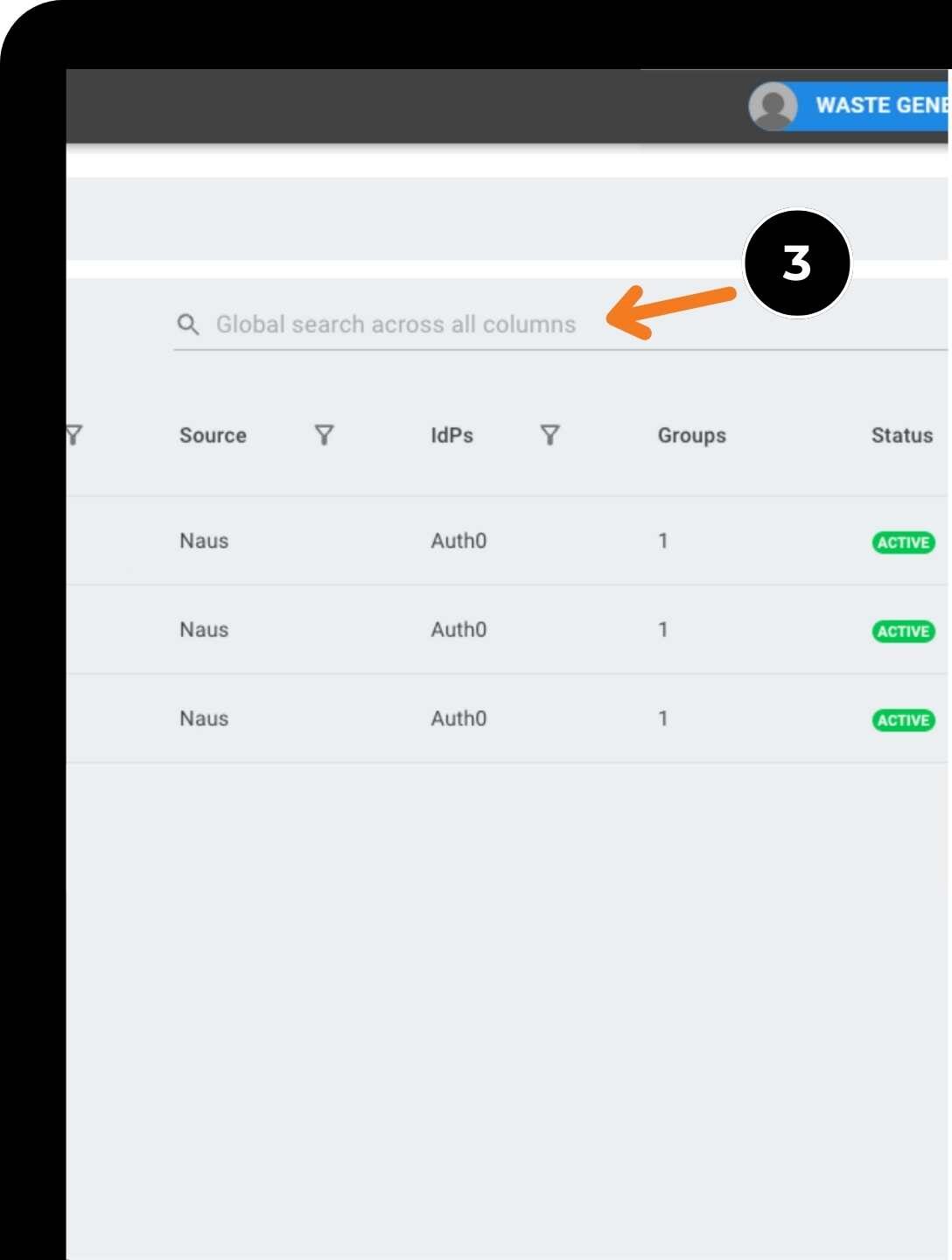Click third row's Auth0 cell
The height and width of the screenshot is (1260, 952).
pos(458,718)
